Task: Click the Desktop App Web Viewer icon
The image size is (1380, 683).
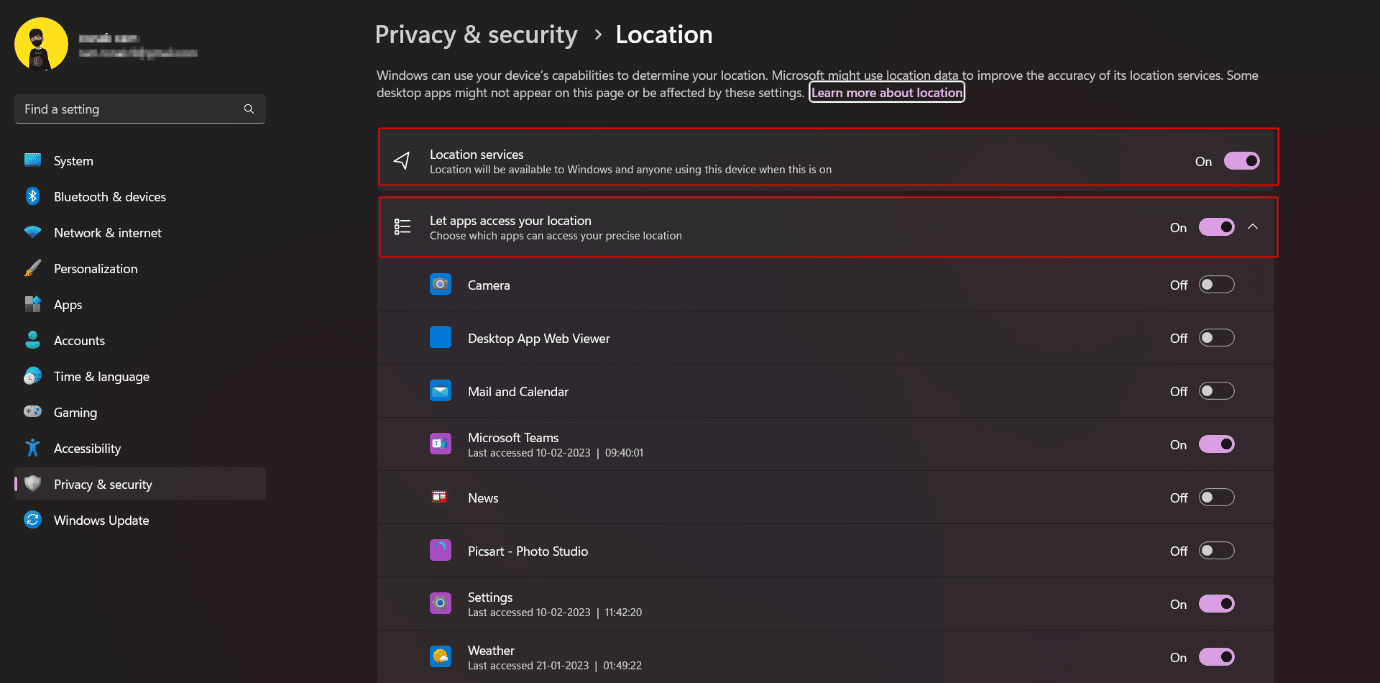Action: coord(441,338)
